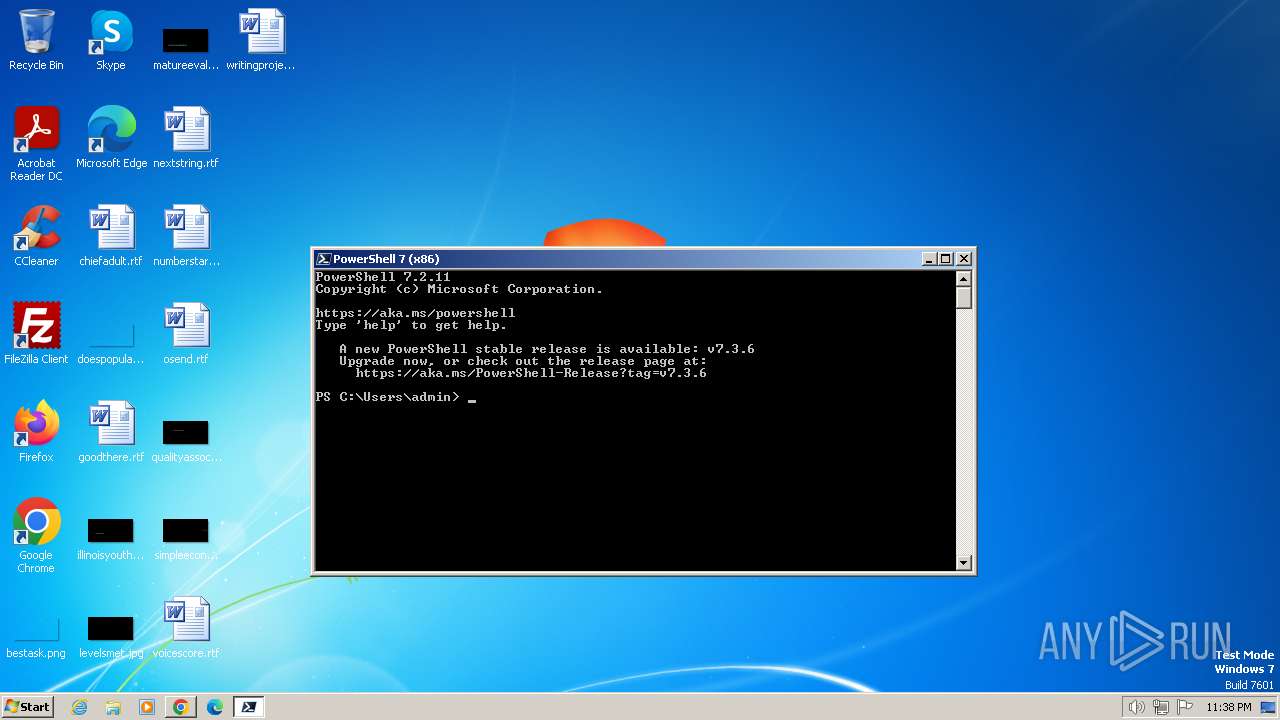Viewport: 1280px width, 720px height.
Task: Launch Skype from the desktop
Action: [x=110, y=40]
